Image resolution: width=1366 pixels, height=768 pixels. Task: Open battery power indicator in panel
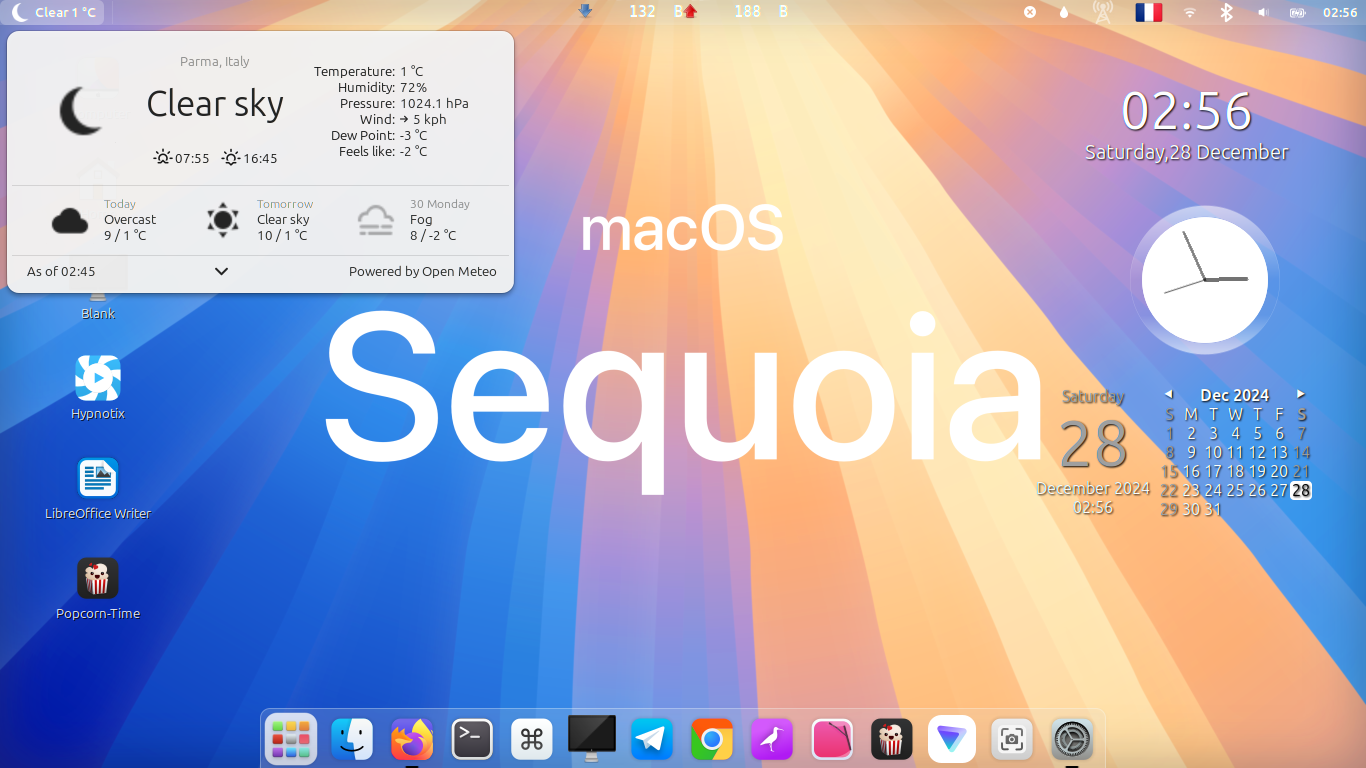(1298, 12)
